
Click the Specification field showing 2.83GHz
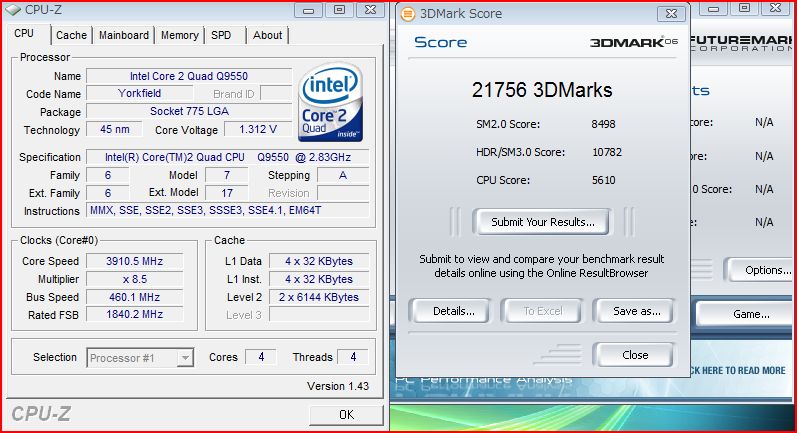click(x=228, y=157)
